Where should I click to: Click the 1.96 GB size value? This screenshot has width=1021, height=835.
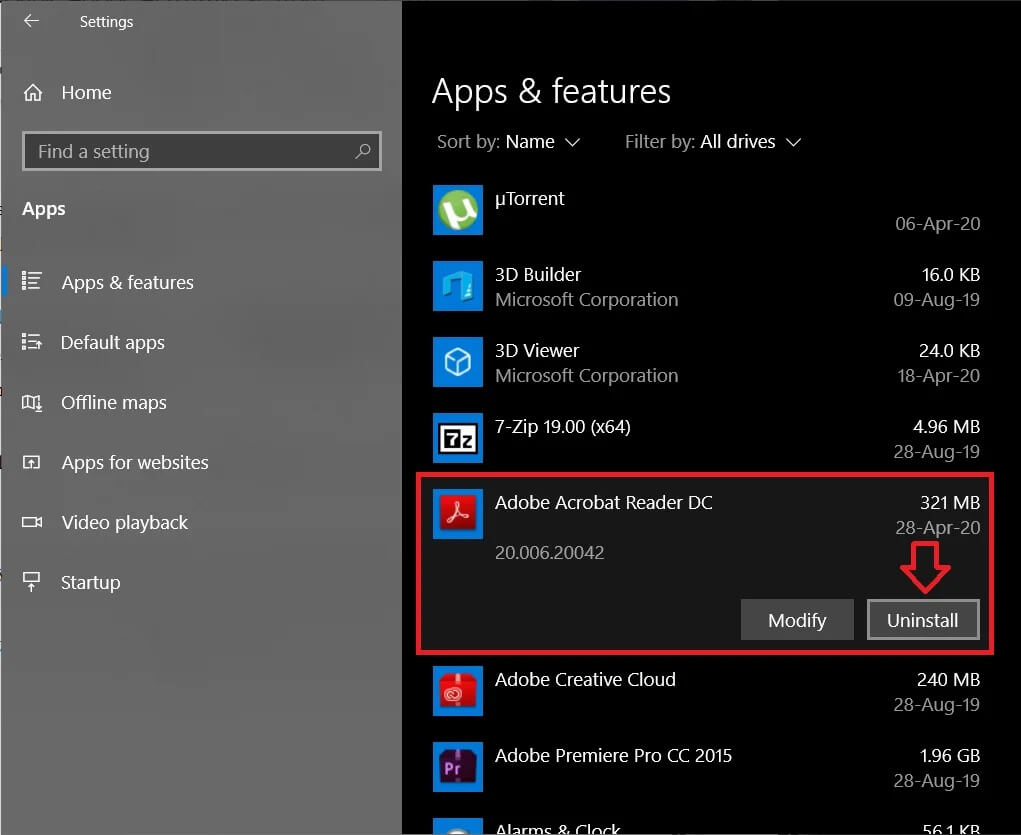coord(950,756)
